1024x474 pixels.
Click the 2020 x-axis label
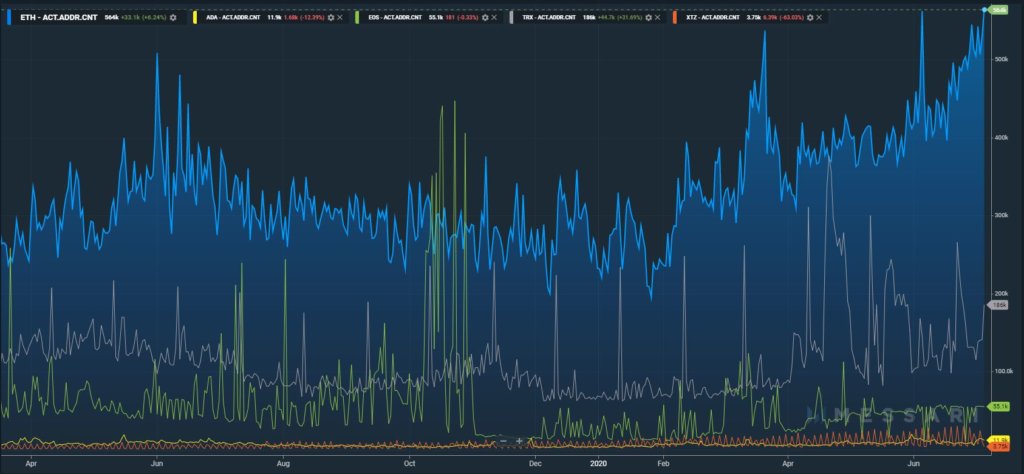pyautogui.click(x=598, y=463)
